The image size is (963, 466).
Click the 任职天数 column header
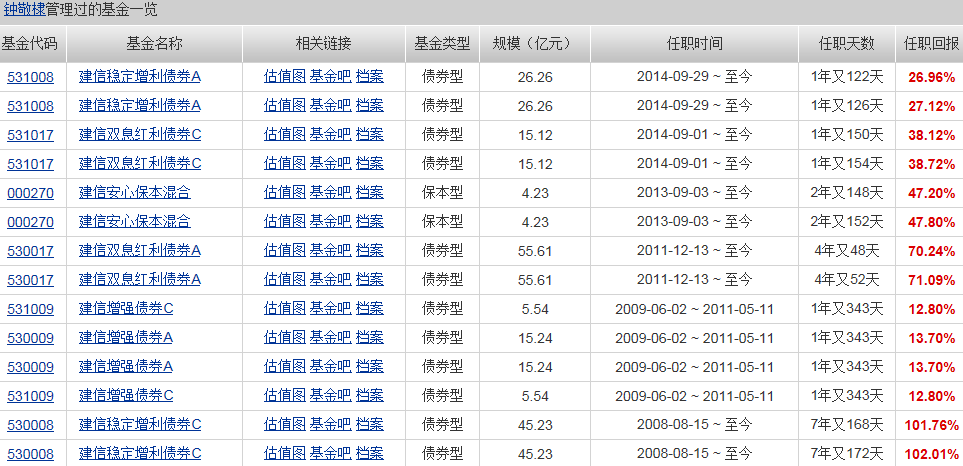coord(847,44)
